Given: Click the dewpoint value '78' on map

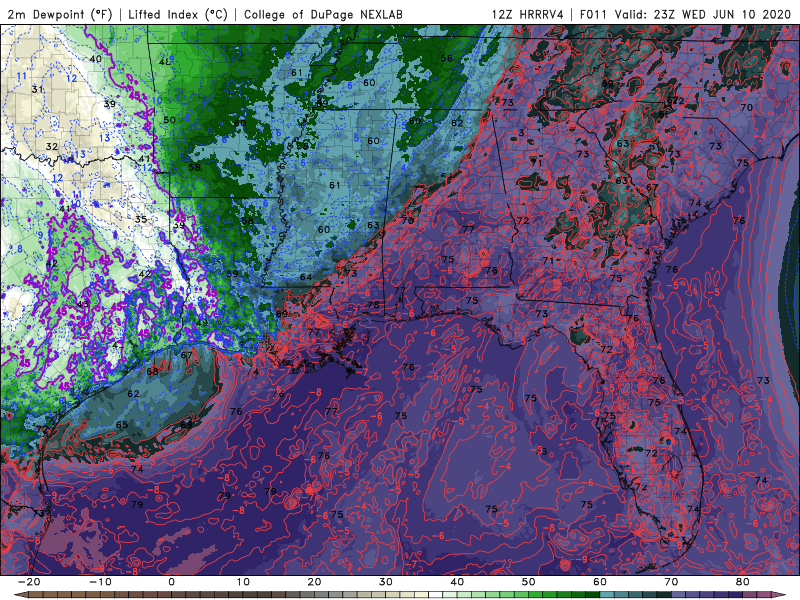Looking at the screenshot, I should point(373,305).
